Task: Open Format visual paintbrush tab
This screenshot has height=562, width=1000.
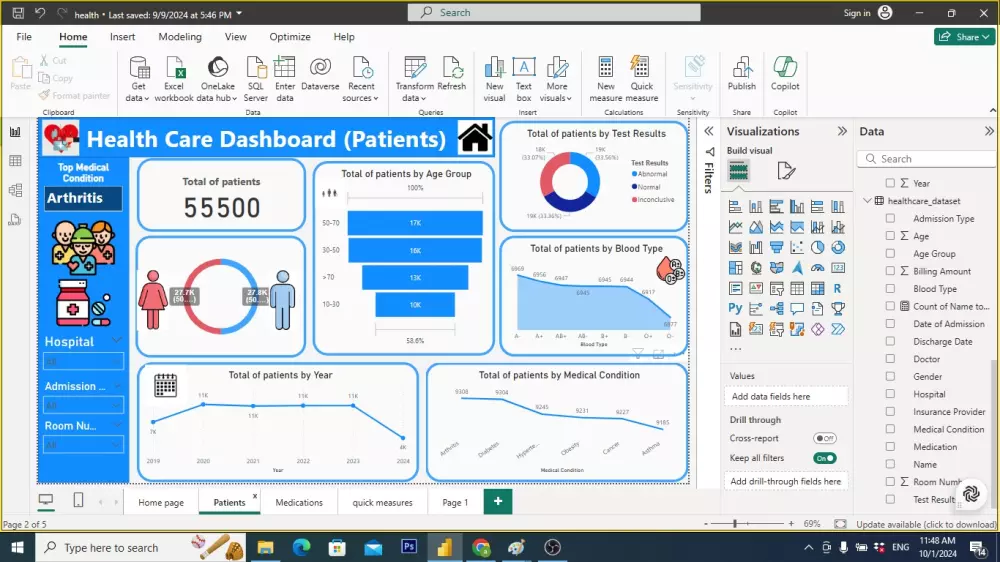Action: pos(786,171)
